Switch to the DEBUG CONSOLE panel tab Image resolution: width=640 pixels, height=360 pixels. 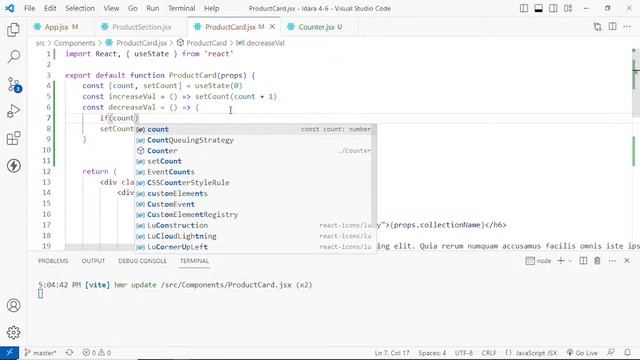click(142, 261)
